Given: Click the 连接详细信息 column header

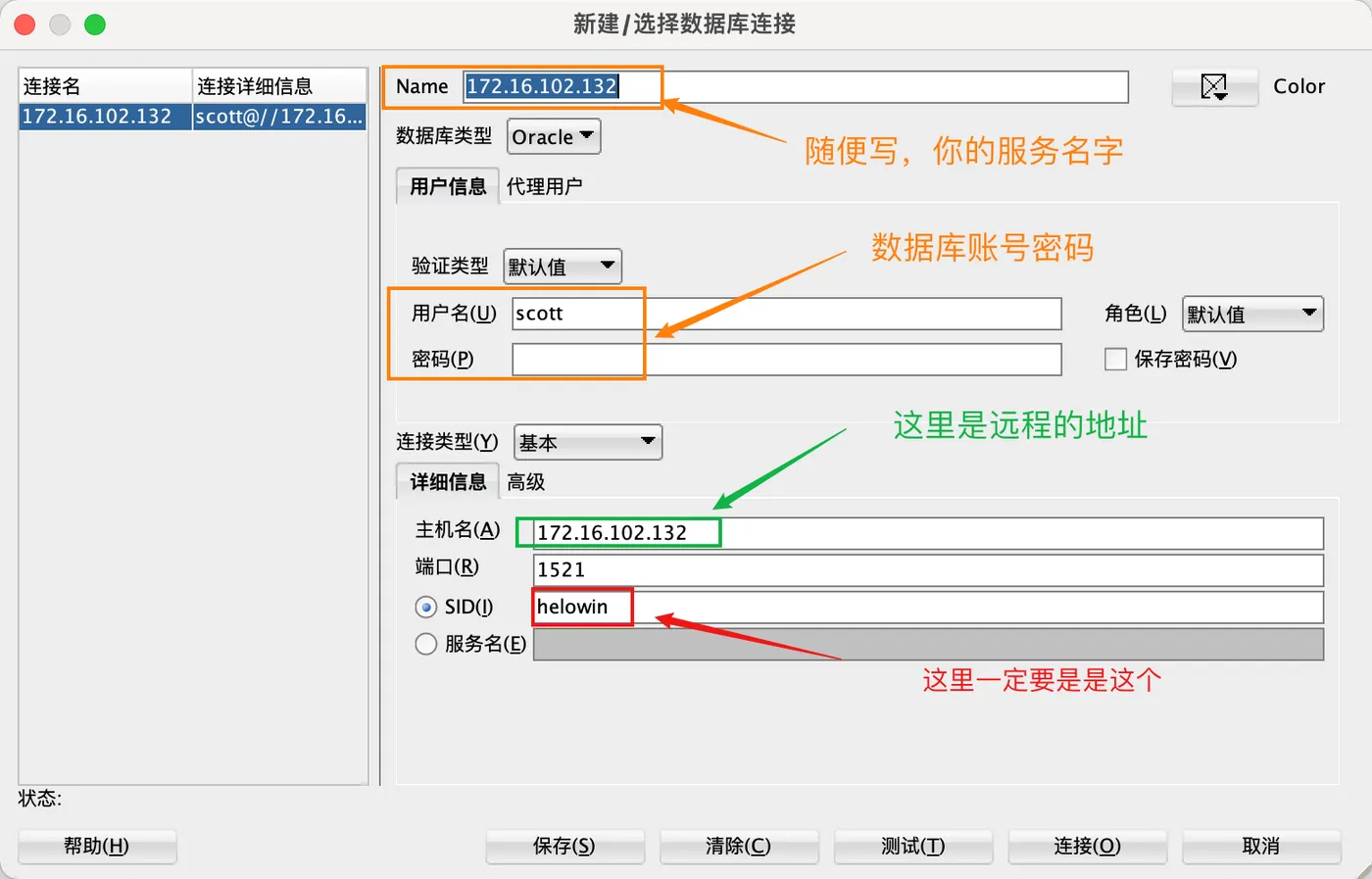Looking at the screenshot, I should (279, 86).
